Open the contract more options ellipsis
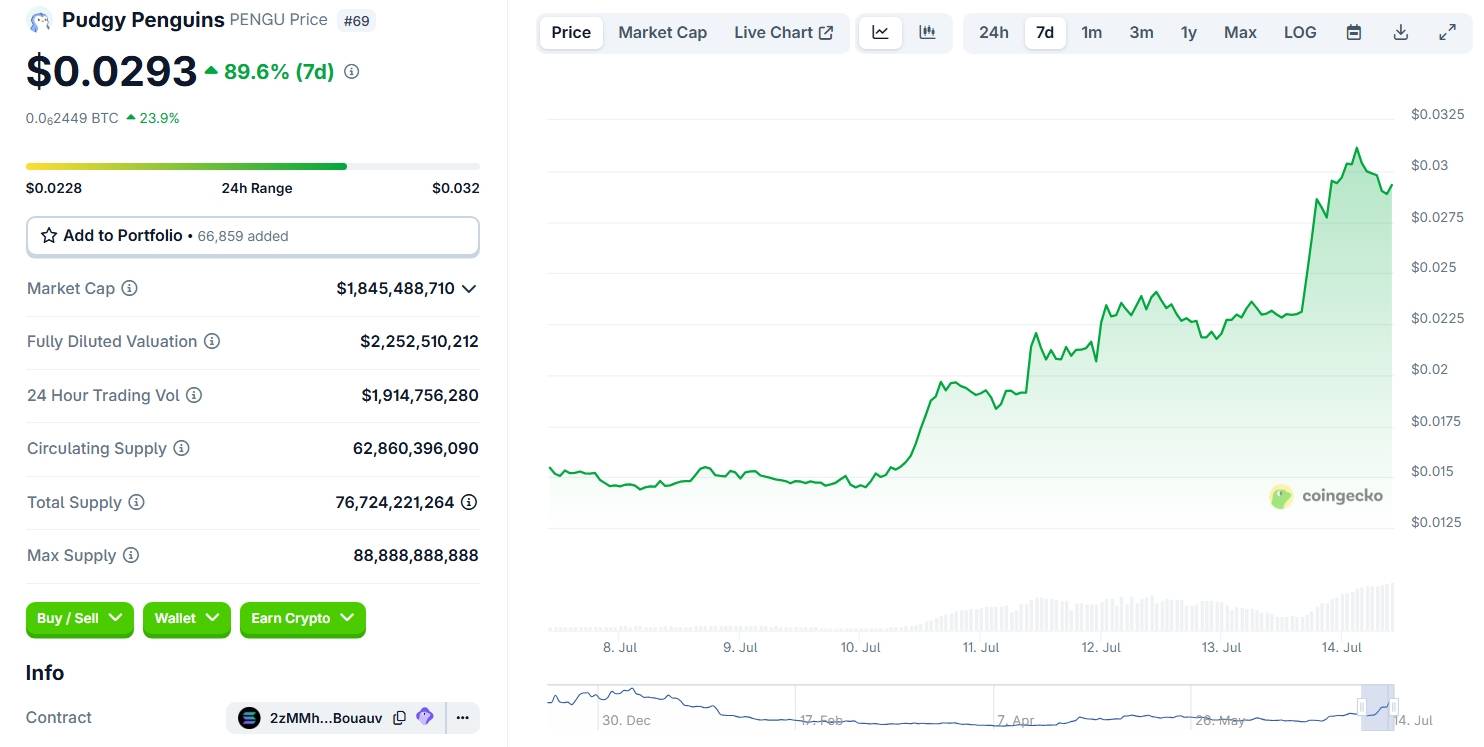 462,717
